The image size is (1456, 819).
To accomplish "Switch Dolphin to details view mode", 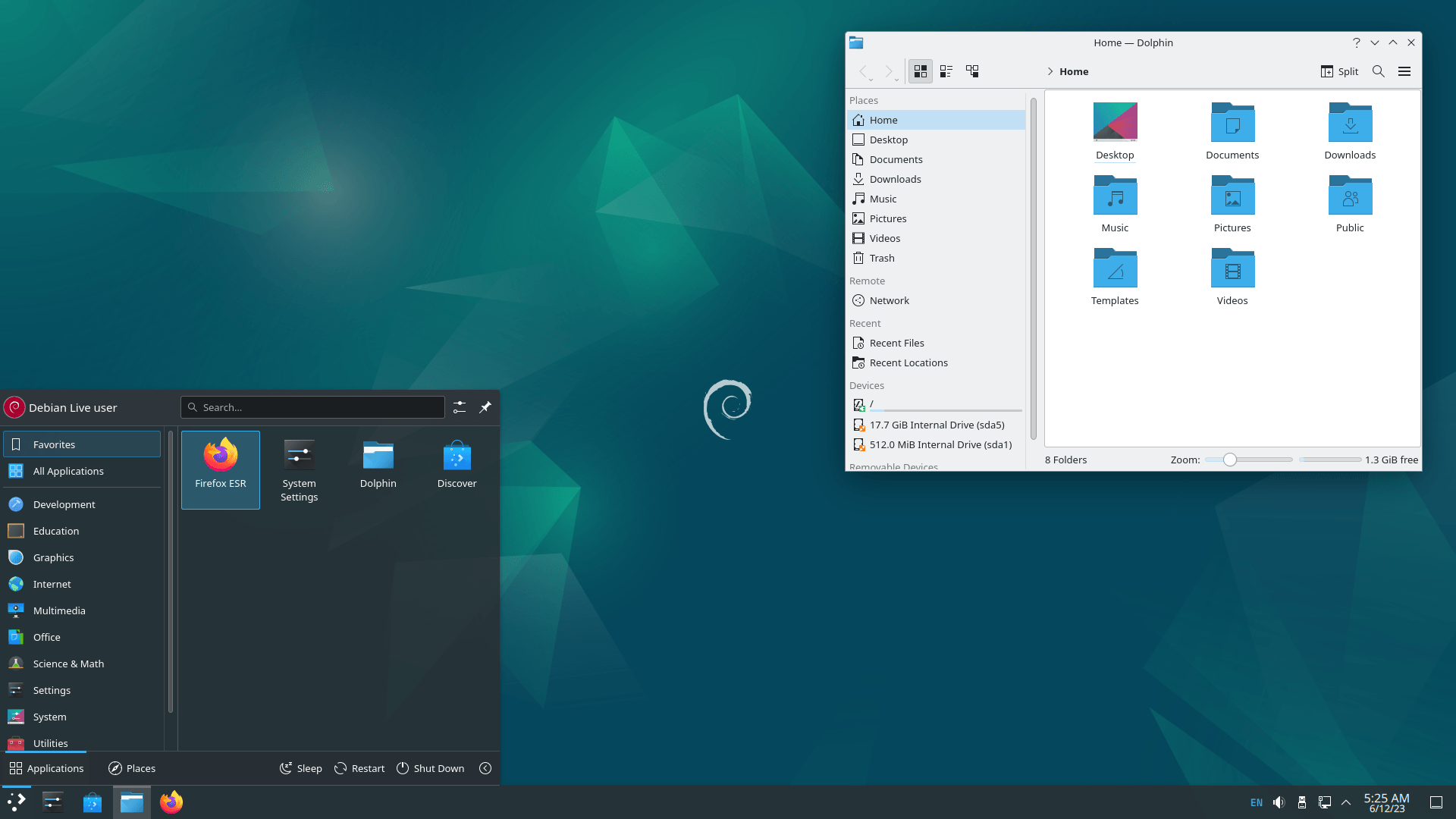I will 946,71.
